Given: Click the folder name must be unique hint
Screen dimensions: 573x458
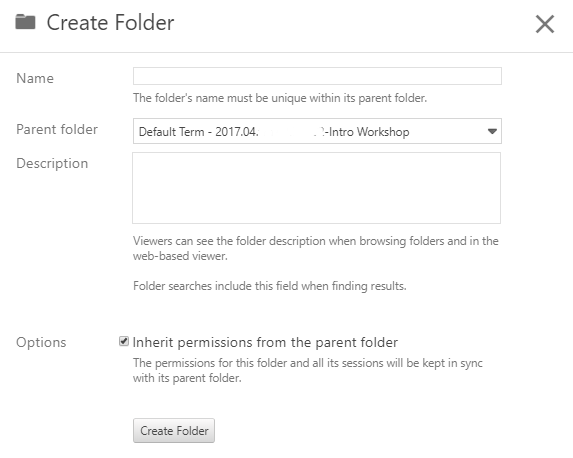Looking at the screenshot, I should [x=280, y=98].
